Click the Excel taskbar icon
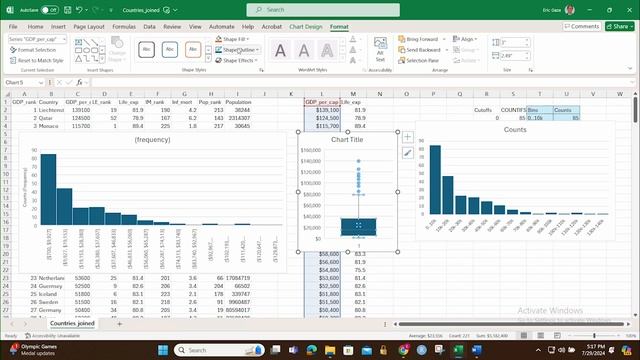 [x=458, y=350]
